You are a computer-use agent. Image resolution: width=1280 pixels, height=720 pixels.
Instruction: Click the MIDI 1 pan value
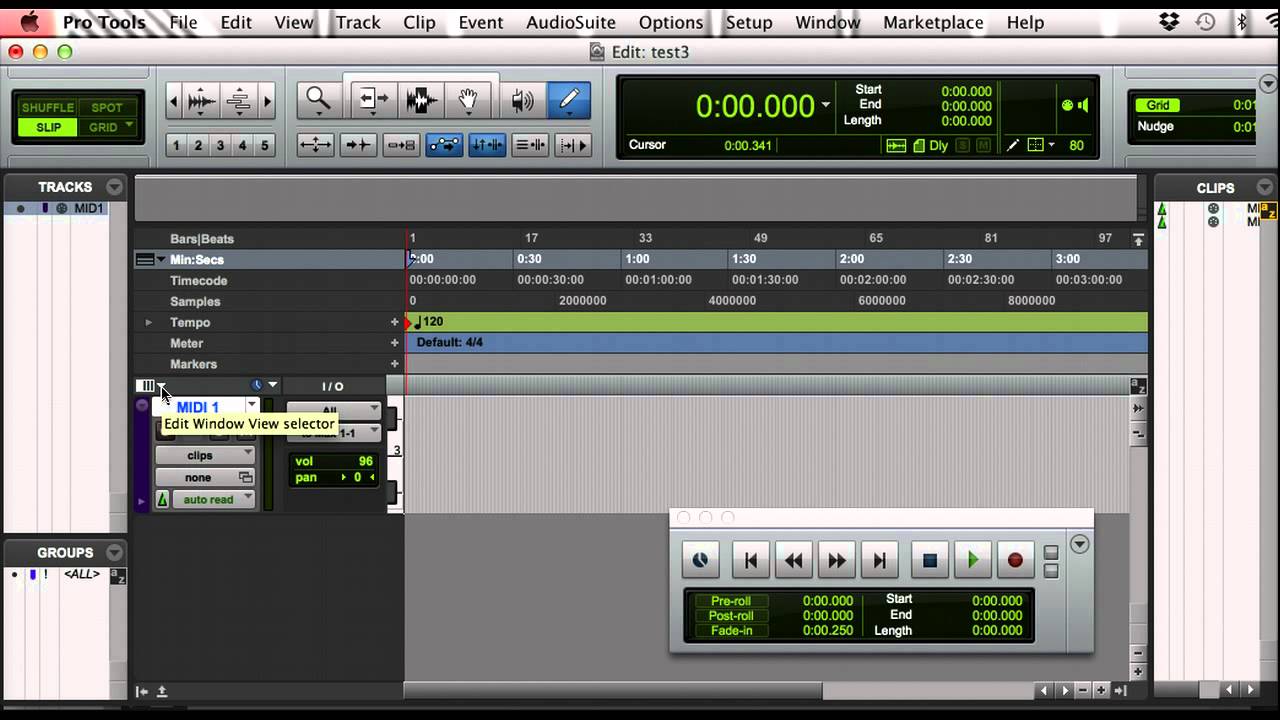click(357, 477)
